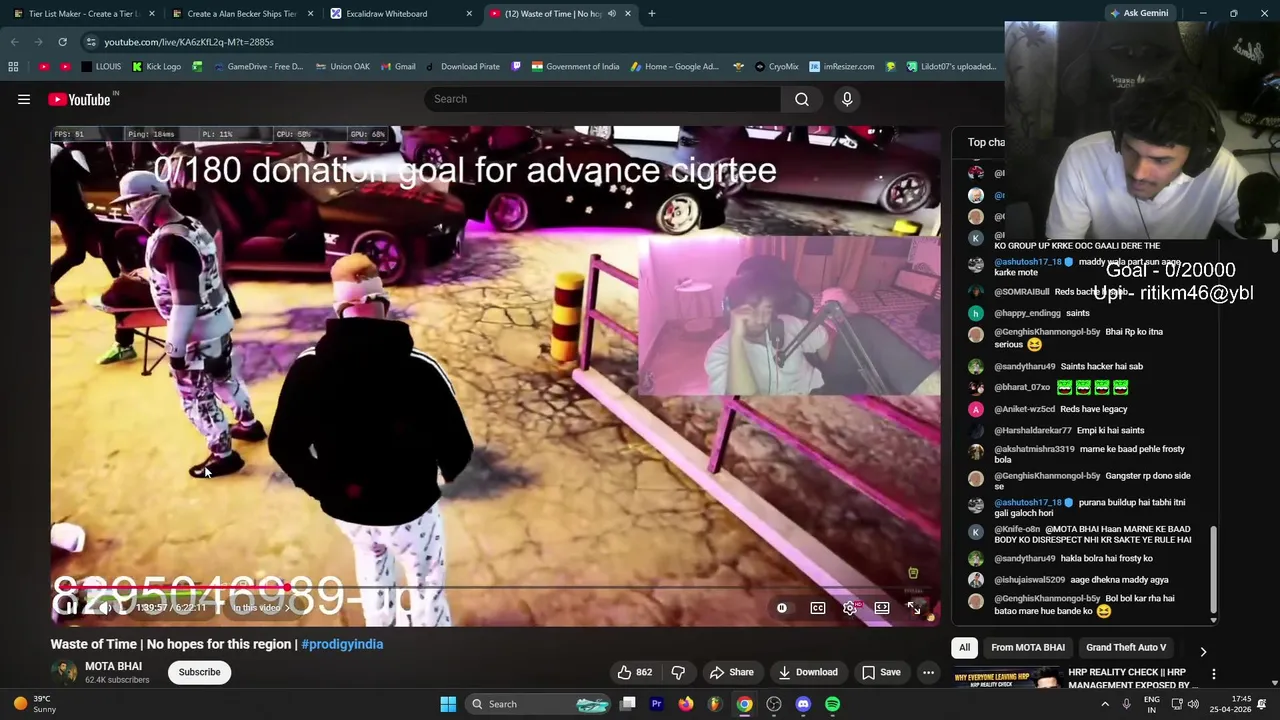Viewport: 1280px width, 720px height.
Task: Share the video
Action: pyautogui.click(x=731, y=672)
